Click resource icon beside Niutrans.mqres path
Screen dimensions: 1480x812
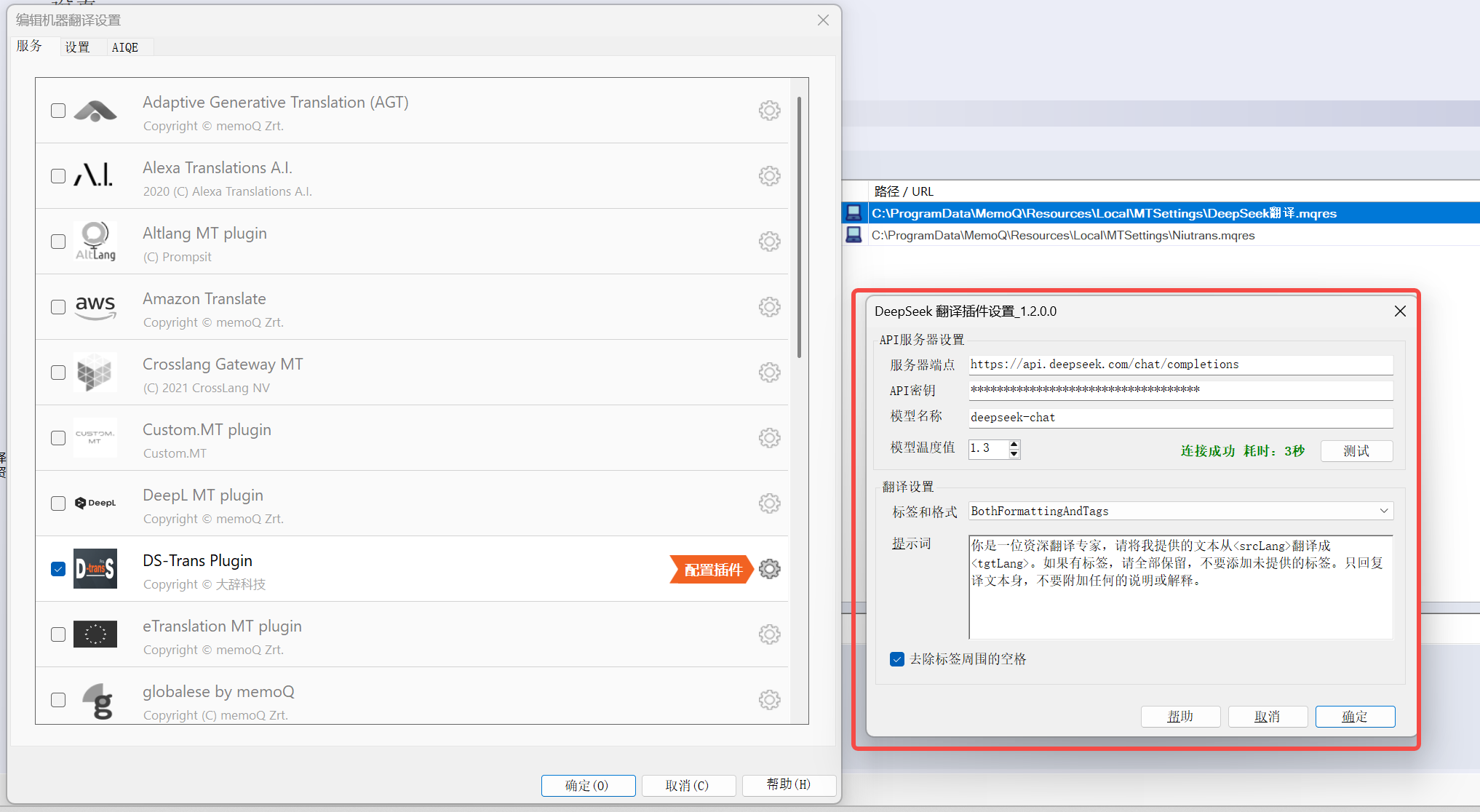click(x=854, y=235)
